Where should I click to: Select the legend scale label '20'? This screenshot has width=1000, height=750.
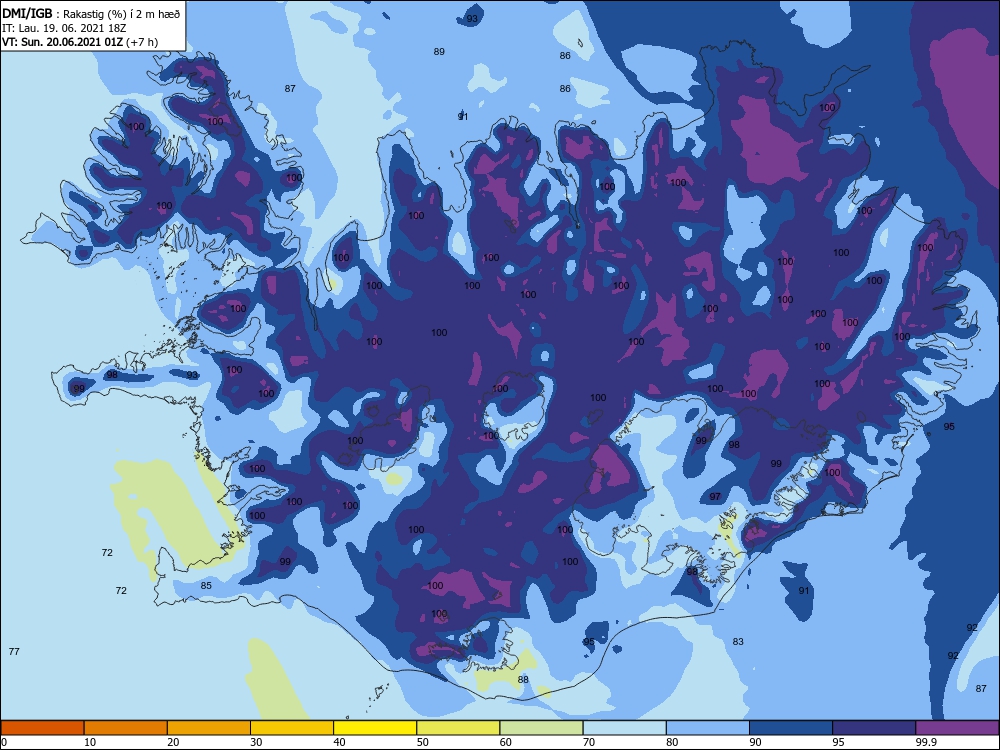point(173,742)
